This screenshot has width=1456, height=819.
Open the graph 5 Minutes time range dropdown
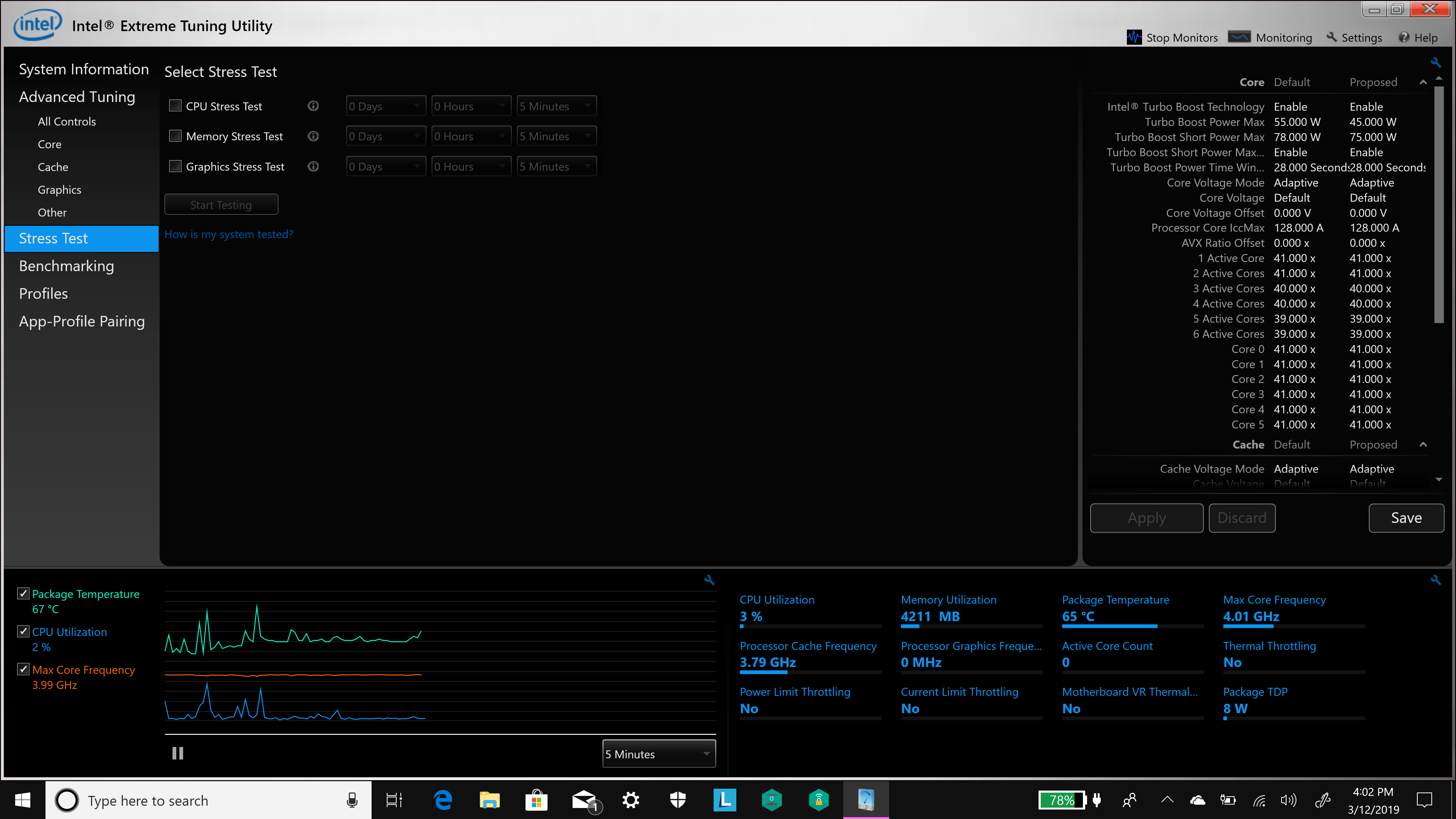659,754
